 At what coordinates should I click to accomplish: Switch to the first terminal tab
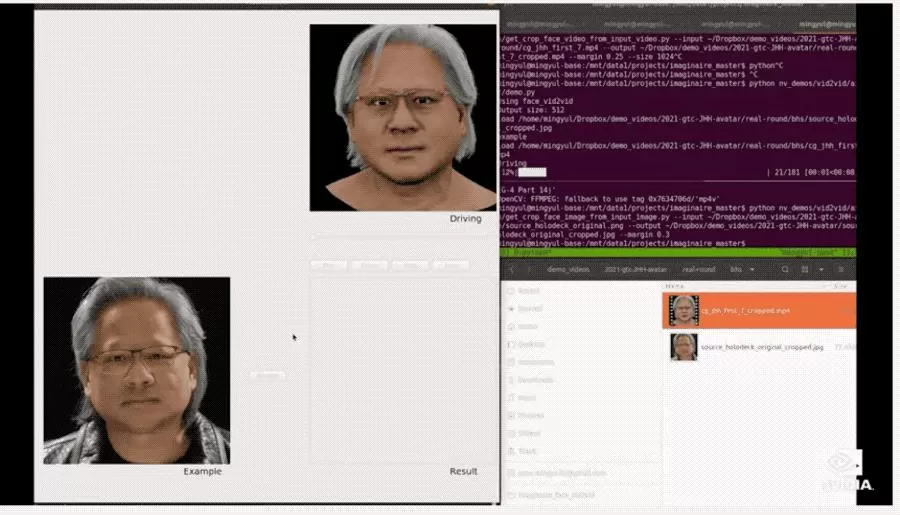click(x=538, y=24)
